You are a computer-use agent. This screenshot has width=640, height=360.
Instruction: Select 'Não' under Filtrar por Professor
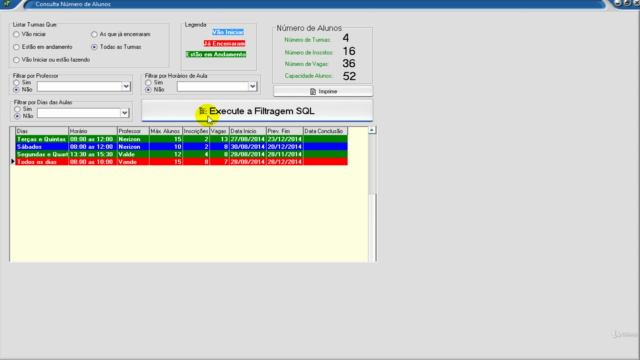click(16, 89)
